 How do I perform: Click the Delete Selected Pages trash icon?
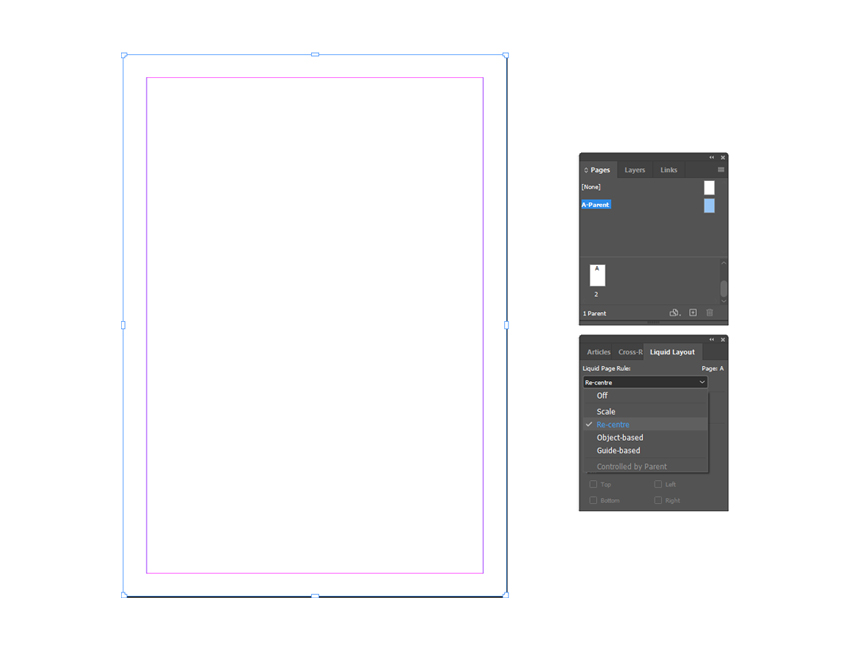pyautogui.click(x=710, y=313)
